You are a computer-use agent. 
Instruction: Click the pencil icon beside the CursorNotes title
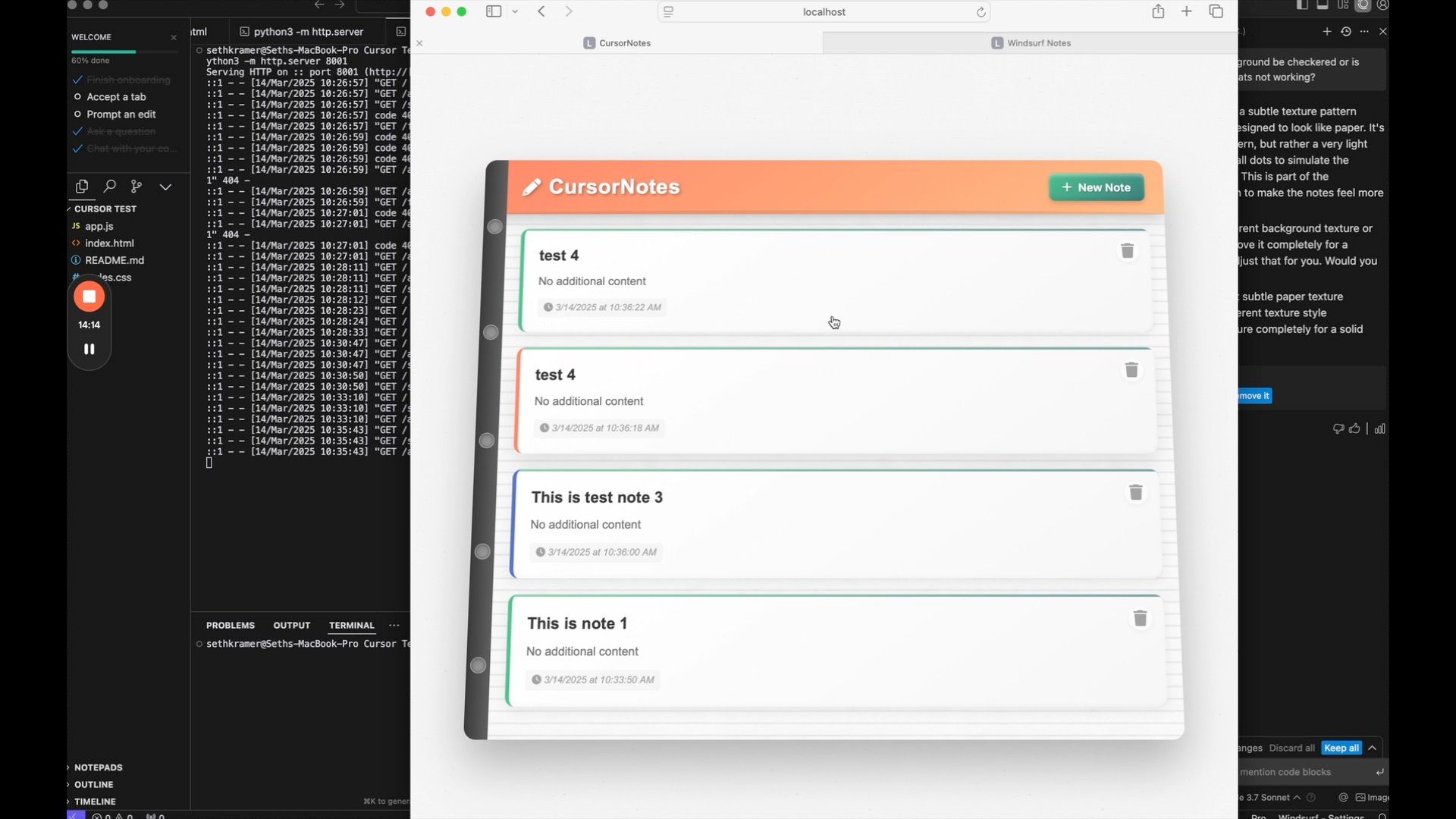[532, 187]
